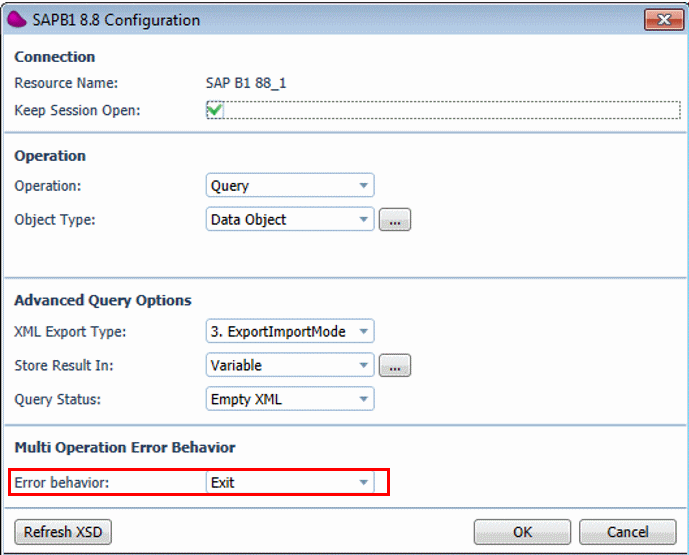Click the Advanced Query Options heading

coord(103,300)
